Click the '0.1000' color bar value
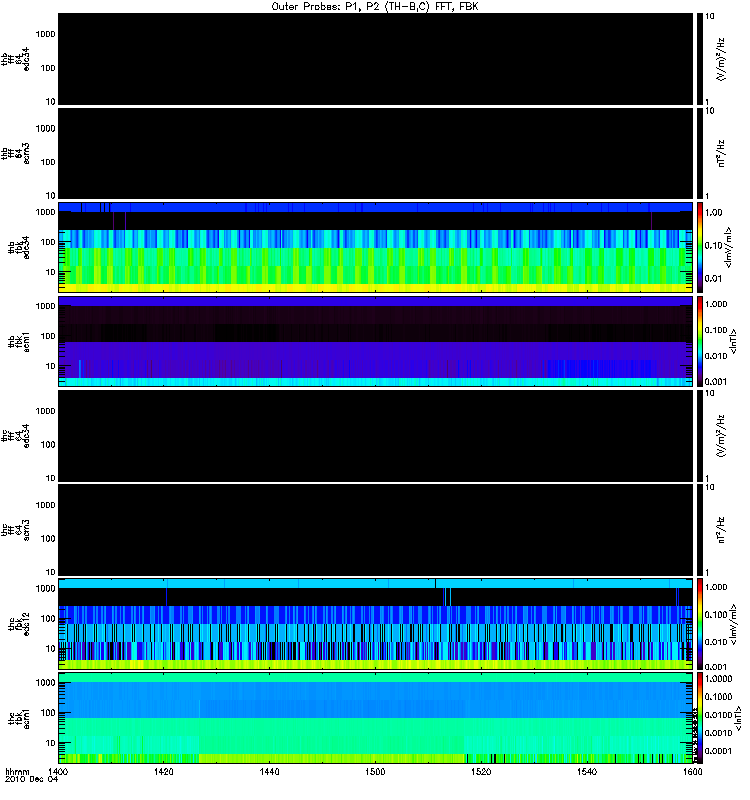750x800 pixels. pyautogui.click(x=718, y=696)
